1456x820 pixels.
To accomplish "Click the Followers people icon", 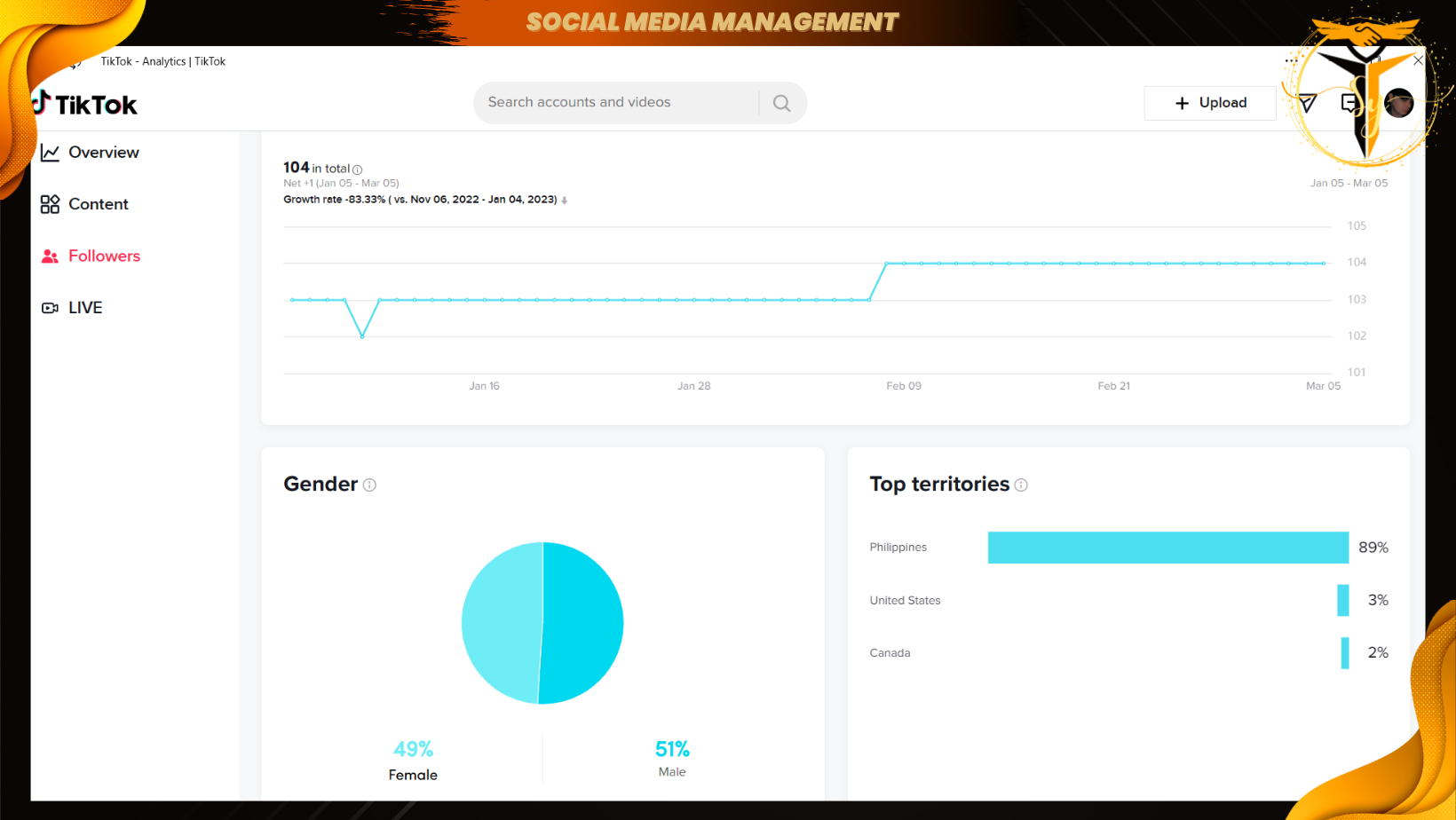I will pyautogui.click(x=51, y=256).
